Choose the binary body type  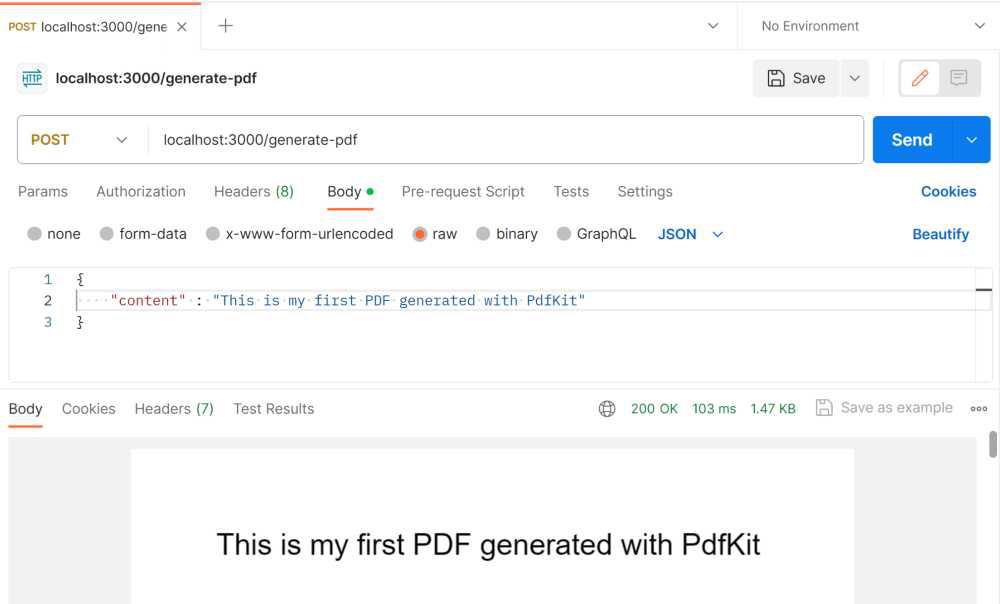507,234
